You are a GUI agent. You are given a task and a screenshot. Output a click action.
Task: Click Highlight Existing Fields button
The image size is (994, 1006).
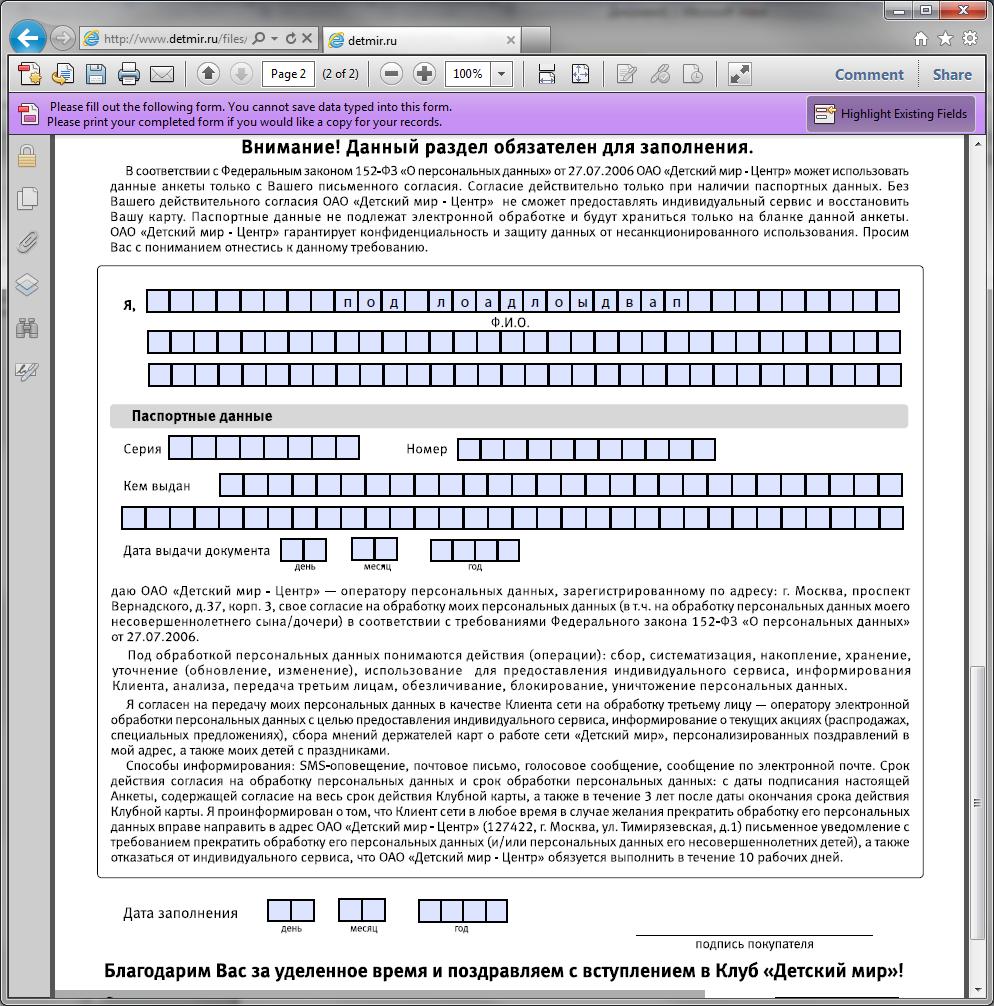[891, 114]
